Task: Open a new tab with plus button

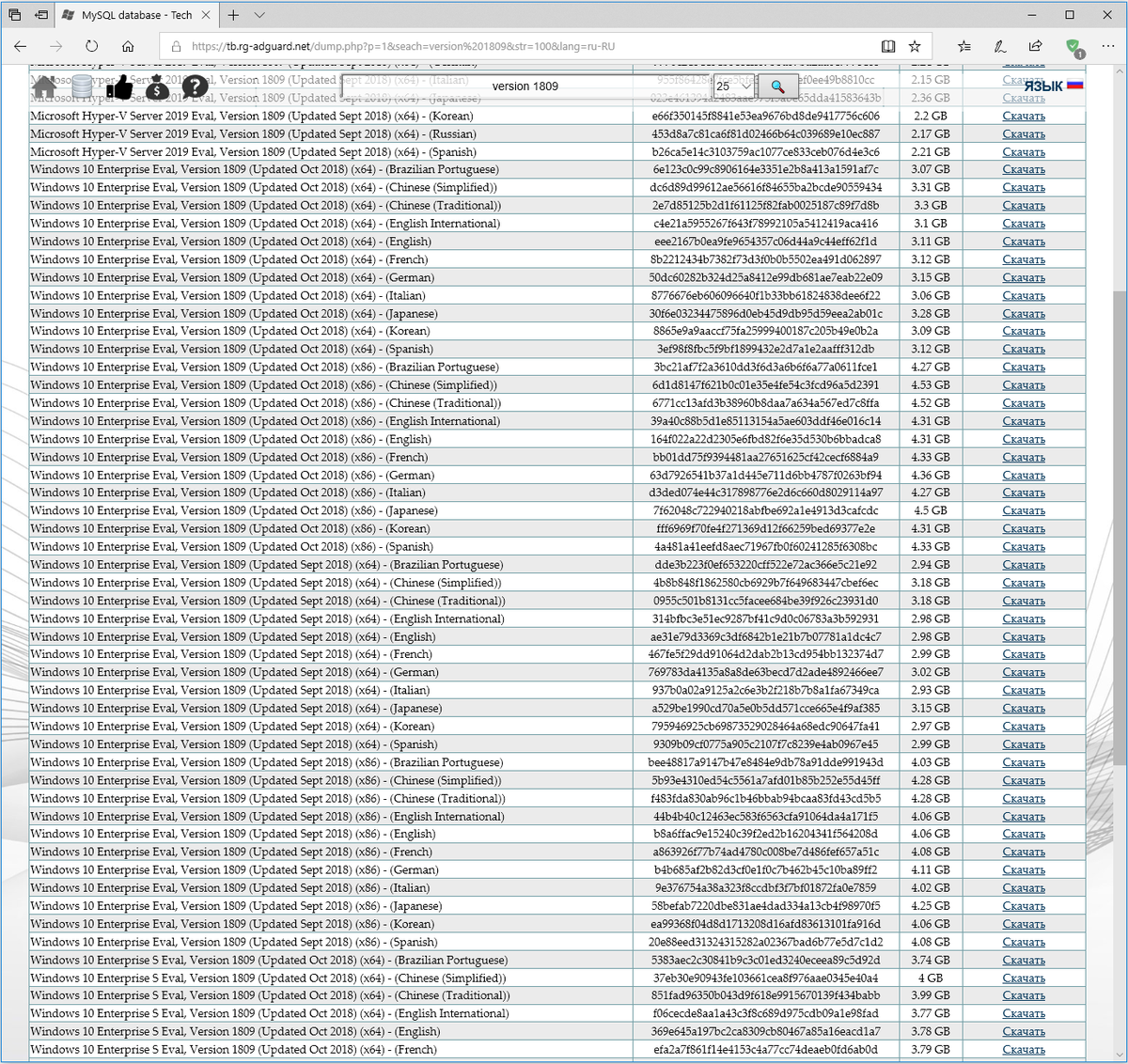Action: click(x=233, y=15)
